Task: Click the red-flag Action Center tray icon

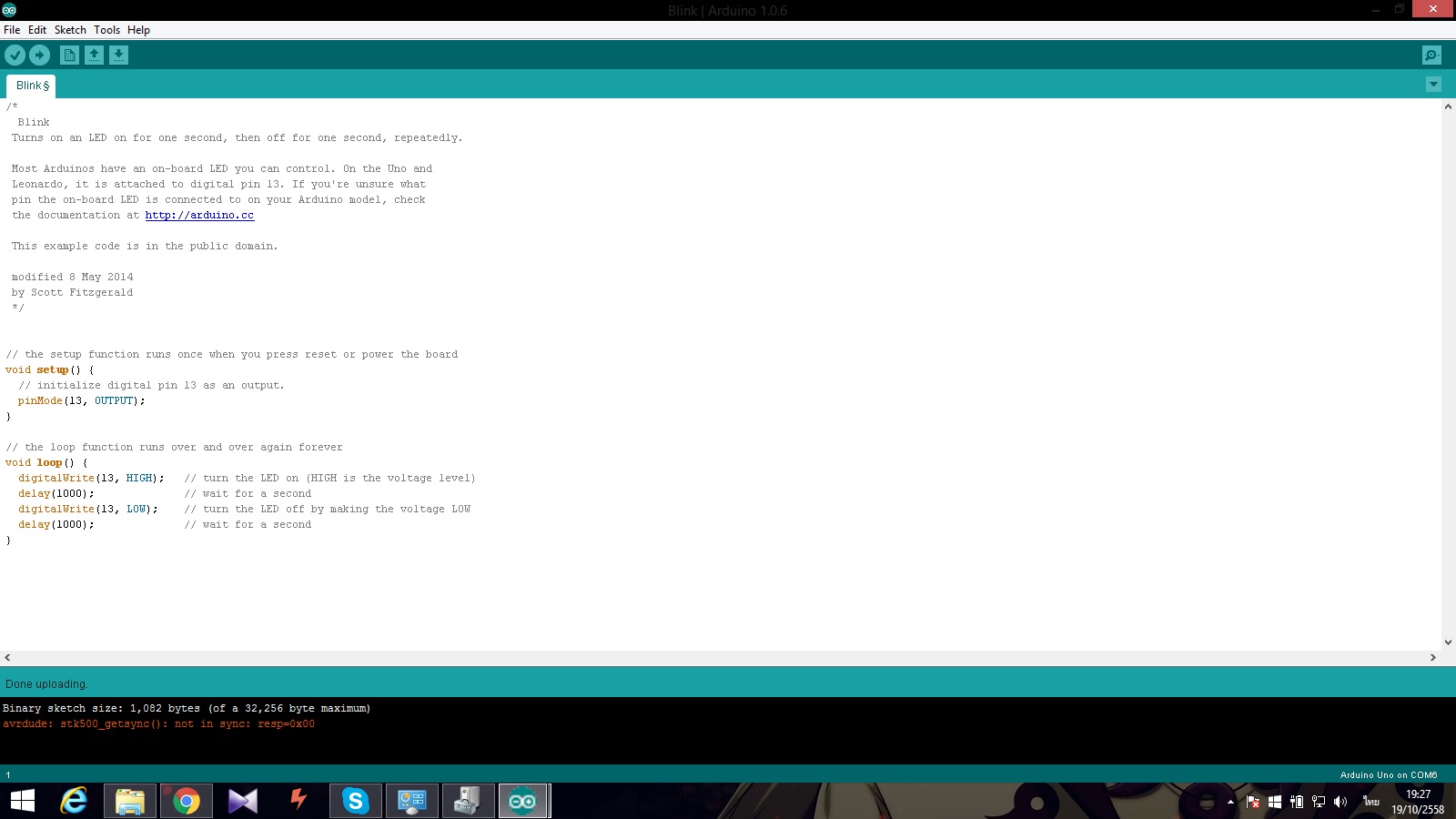Action: (1253, 802)
